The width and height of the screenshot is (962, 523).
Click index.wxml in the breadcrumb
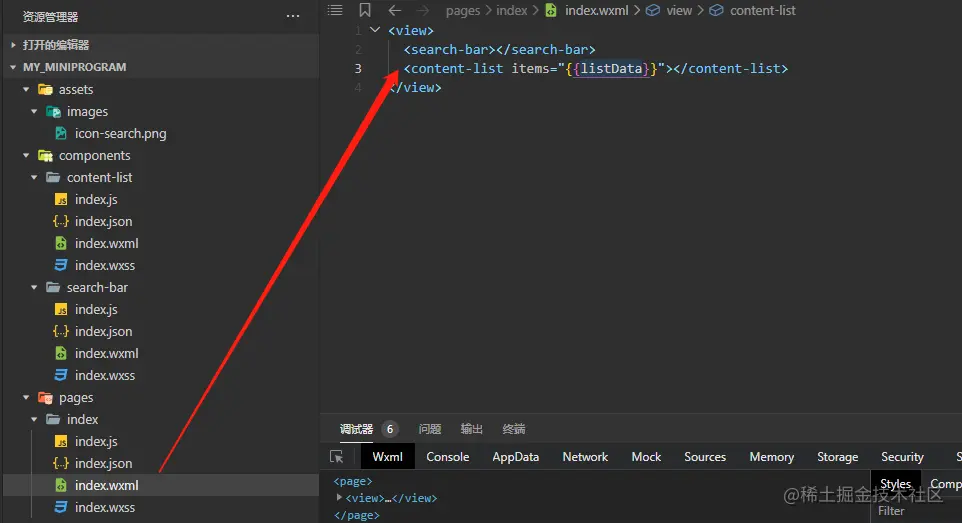pyautogui.click(x=596, y=10)
